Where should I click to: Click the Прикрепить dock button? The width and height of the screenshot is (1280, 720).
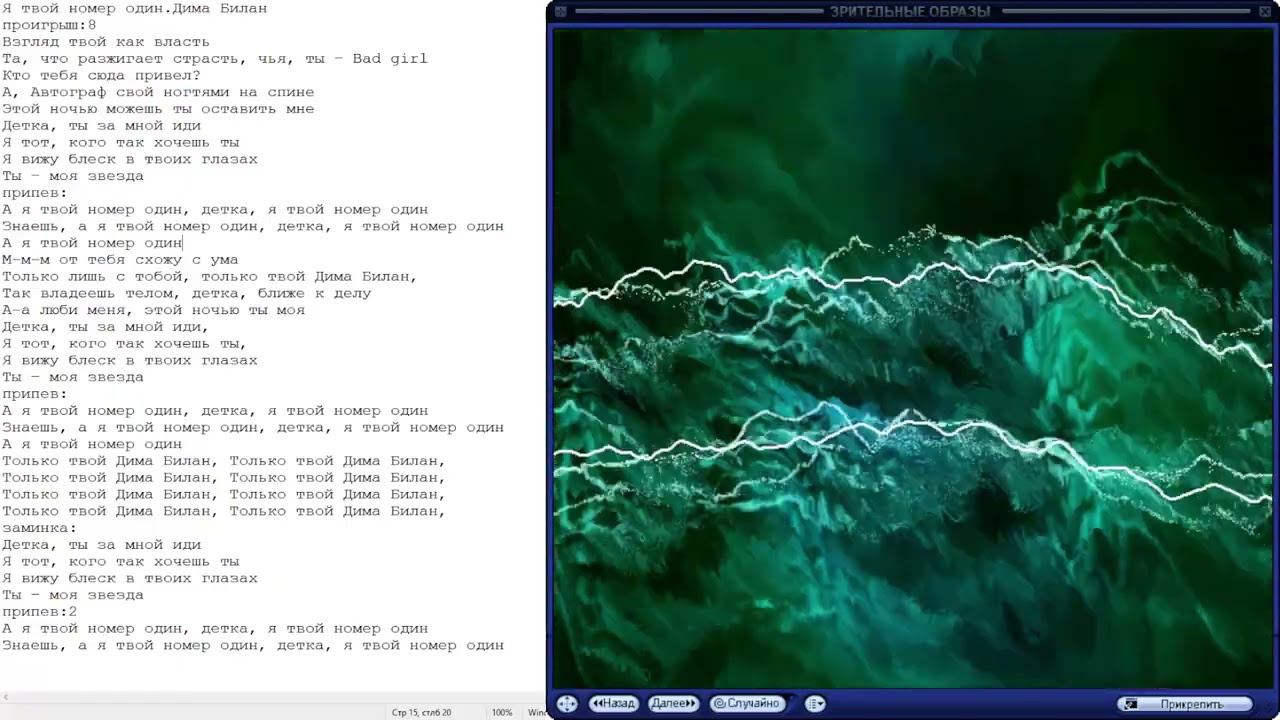(x=1184, y=704)
